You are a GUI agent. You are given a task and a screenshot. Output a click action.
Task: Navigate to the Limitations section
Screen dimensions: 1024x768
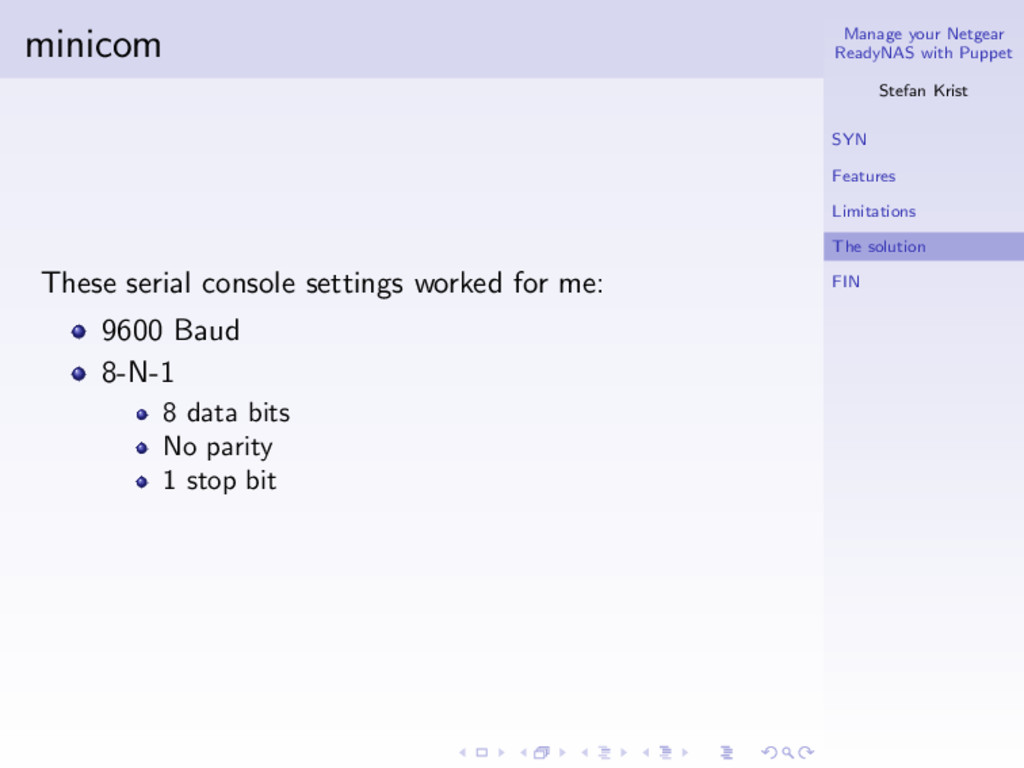pyautogui.click(x=873, y=211)
